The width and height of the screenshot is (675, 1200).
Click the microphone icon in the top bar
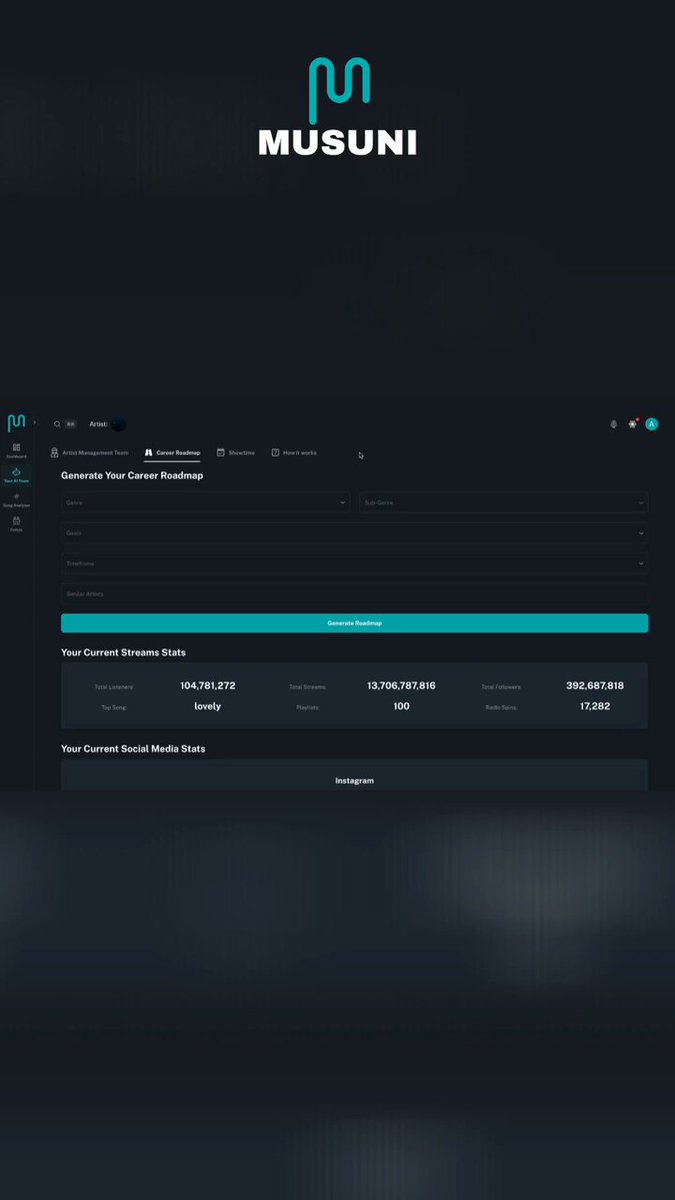(614, 424)
